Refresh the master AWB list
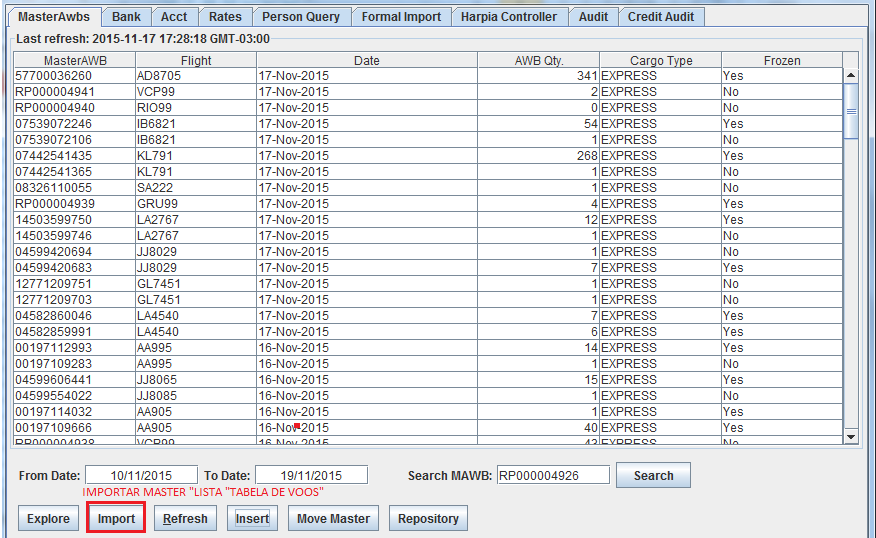Screen dimensions: 876x538 pyautogui.click(x=185, y=518)
